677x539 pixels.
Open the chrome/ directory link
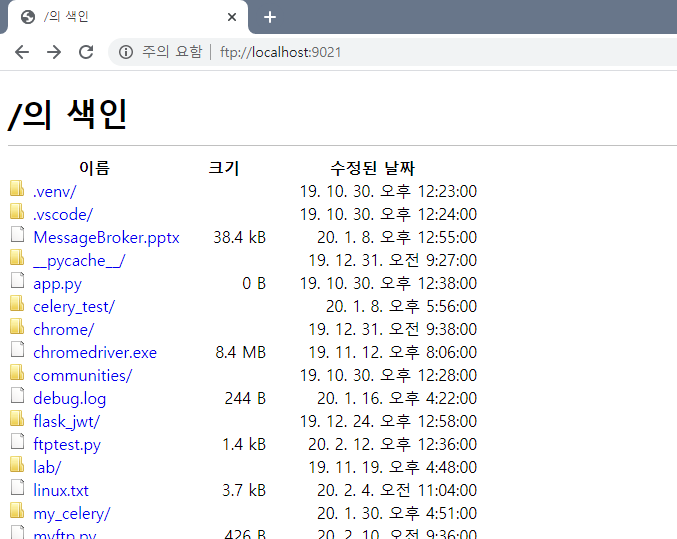point(63,330)
